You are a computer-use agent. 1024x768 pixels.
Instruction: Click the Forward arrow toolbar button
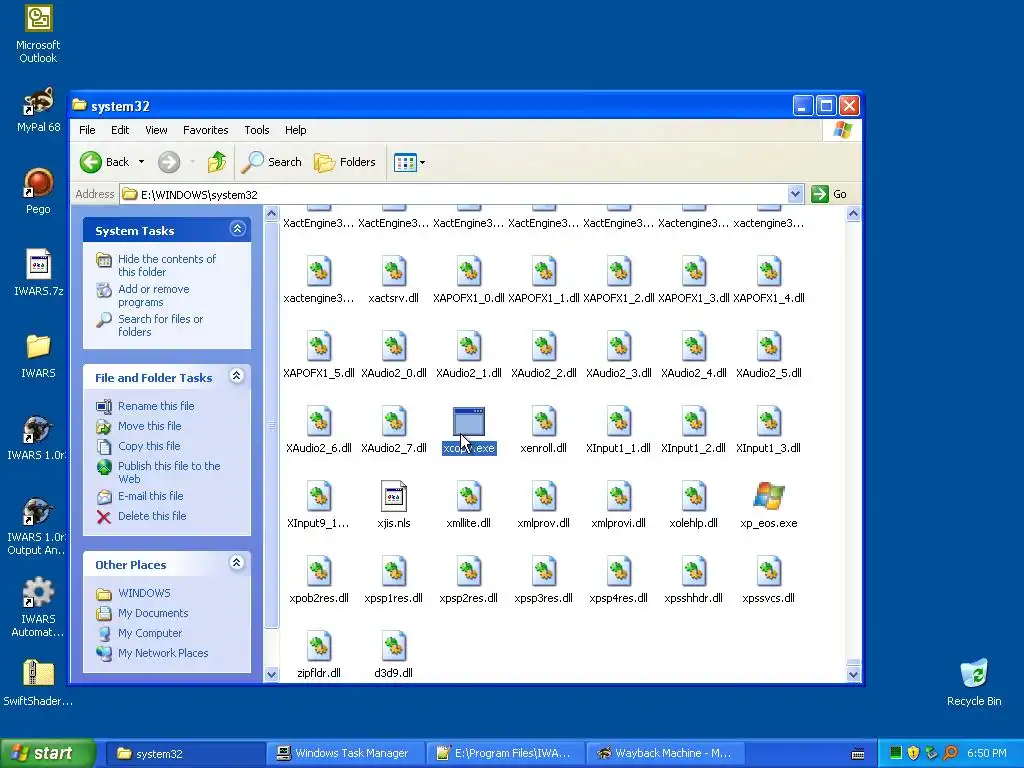tap(168, 162)
